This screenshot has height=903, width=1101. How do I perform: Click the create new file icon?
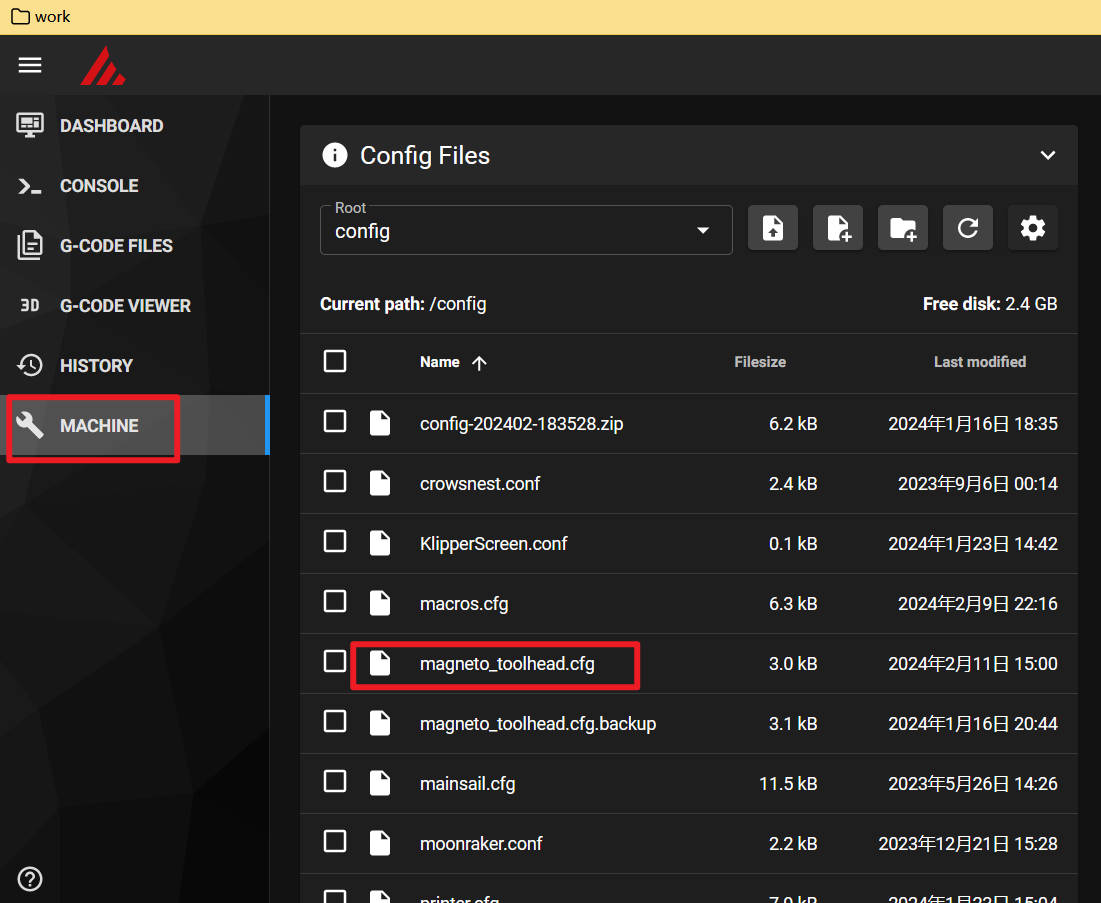click(837, 227)
